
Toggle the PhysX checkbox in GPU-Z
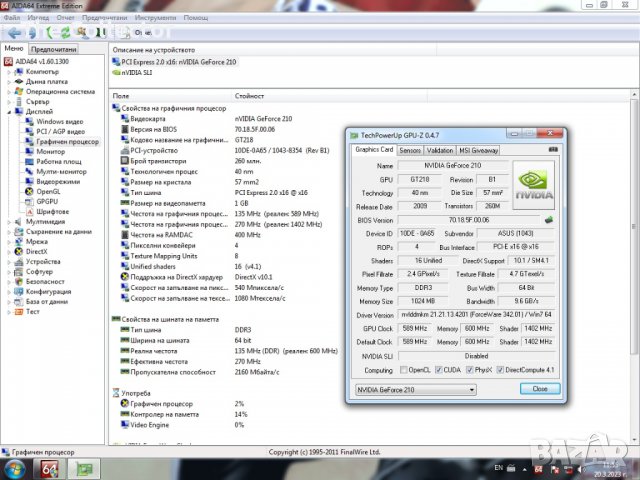470,370
